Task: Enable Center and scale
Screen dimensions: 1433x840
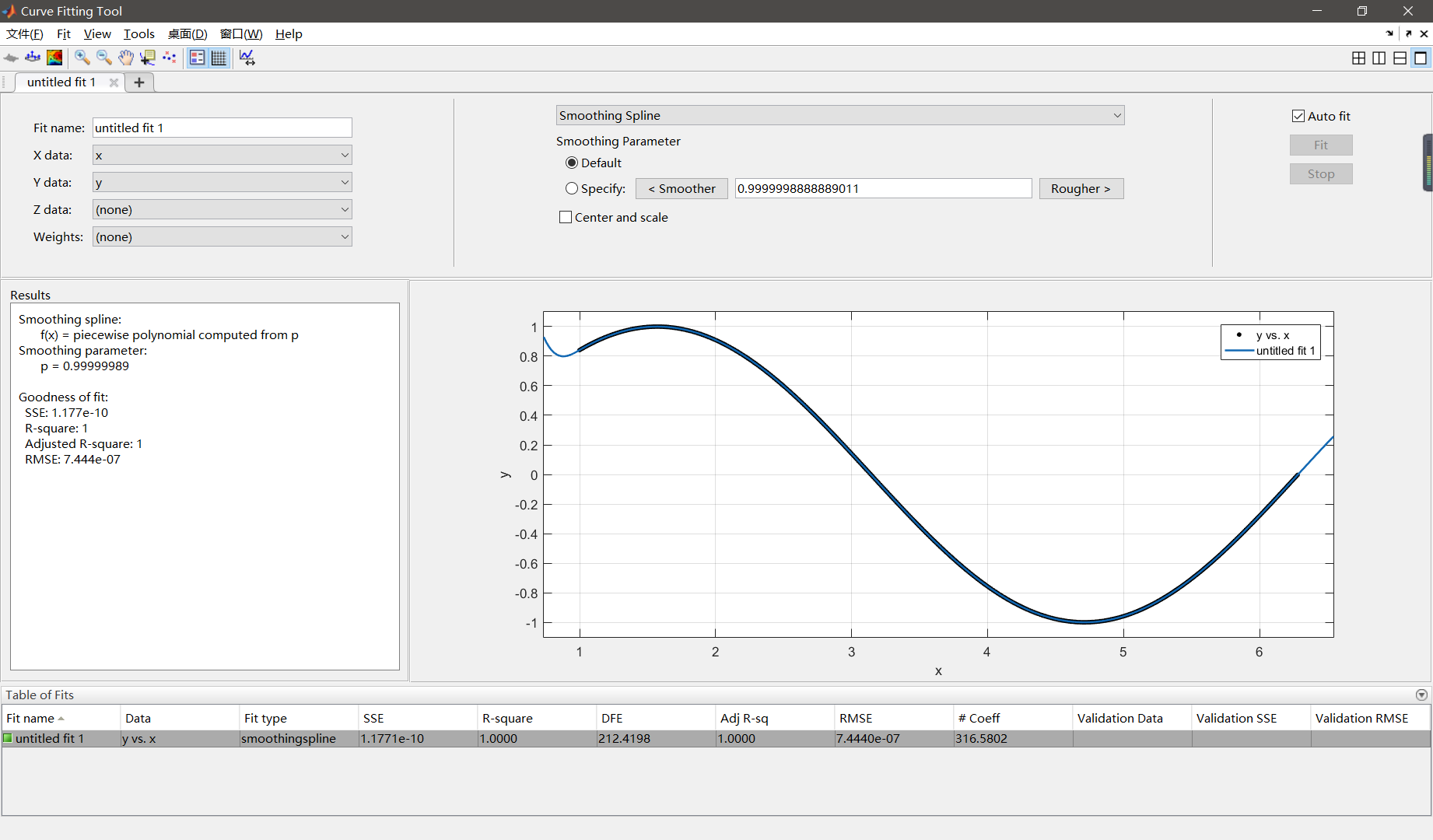Action: click(566, 216)
